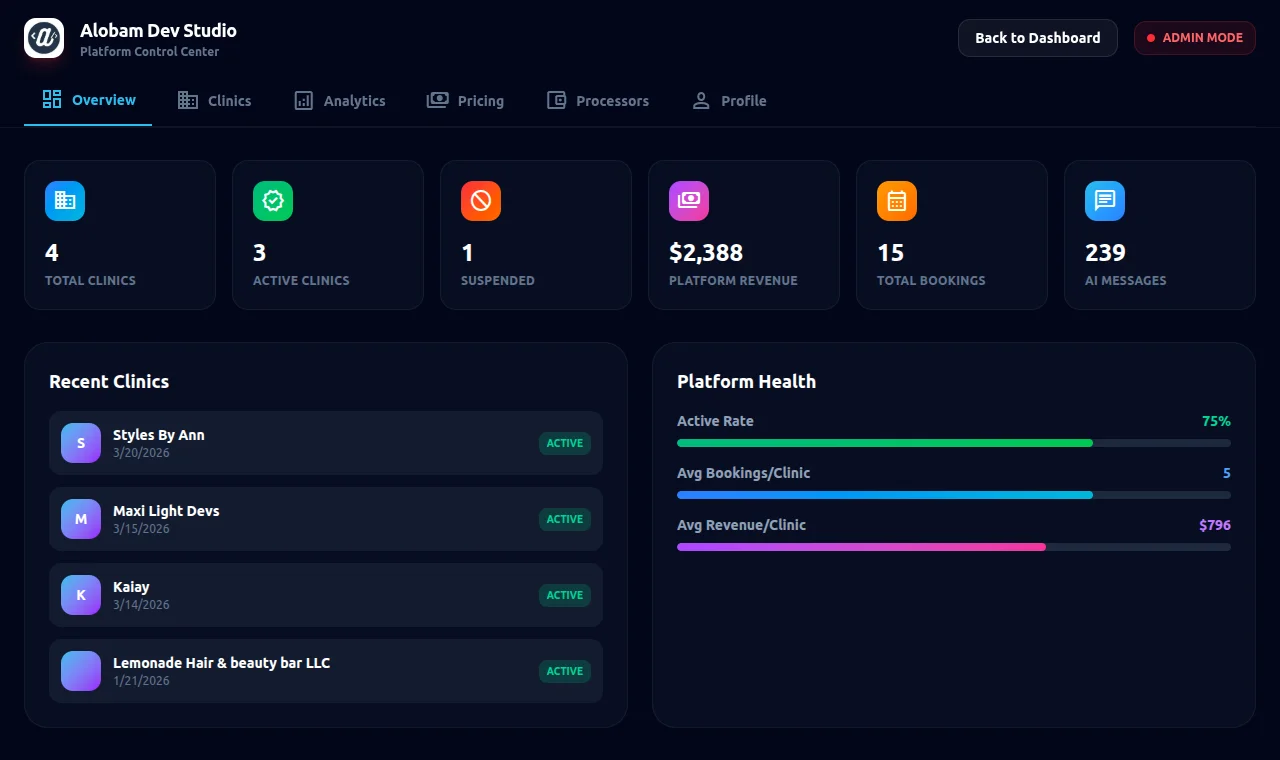Click the Kaiay clinic name
This screenshot has width=1280, height=760.
tap(131, 587)
